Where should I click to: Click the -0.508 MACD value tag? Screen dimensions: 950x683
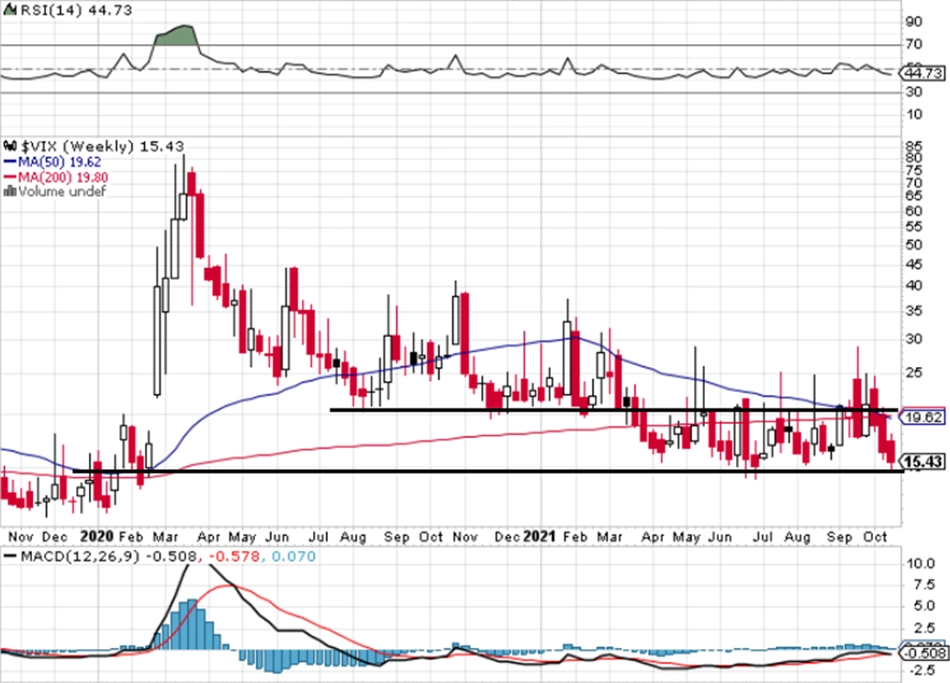click(x=923, y=653)
